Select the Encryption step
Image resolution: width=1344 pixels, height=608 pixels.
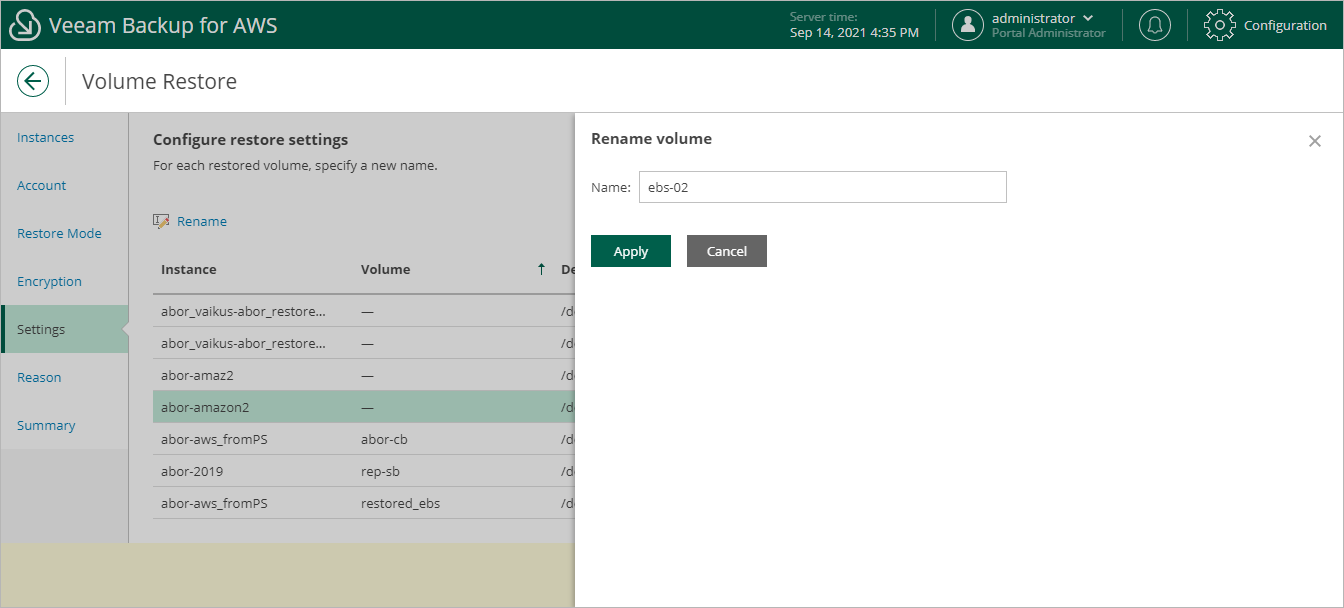pos(49,281)
